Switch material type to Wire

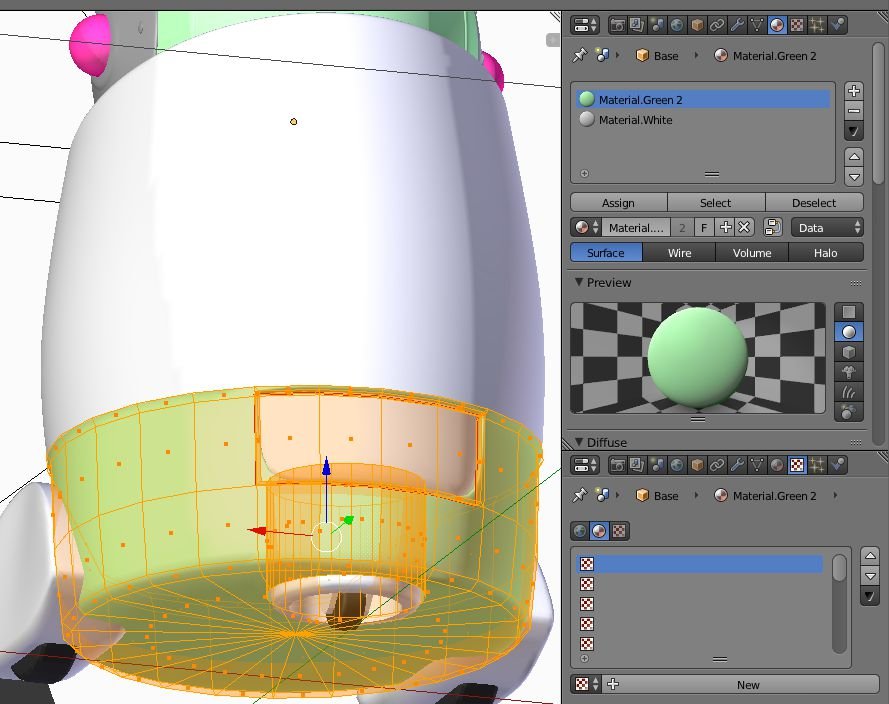pos(679,253)
